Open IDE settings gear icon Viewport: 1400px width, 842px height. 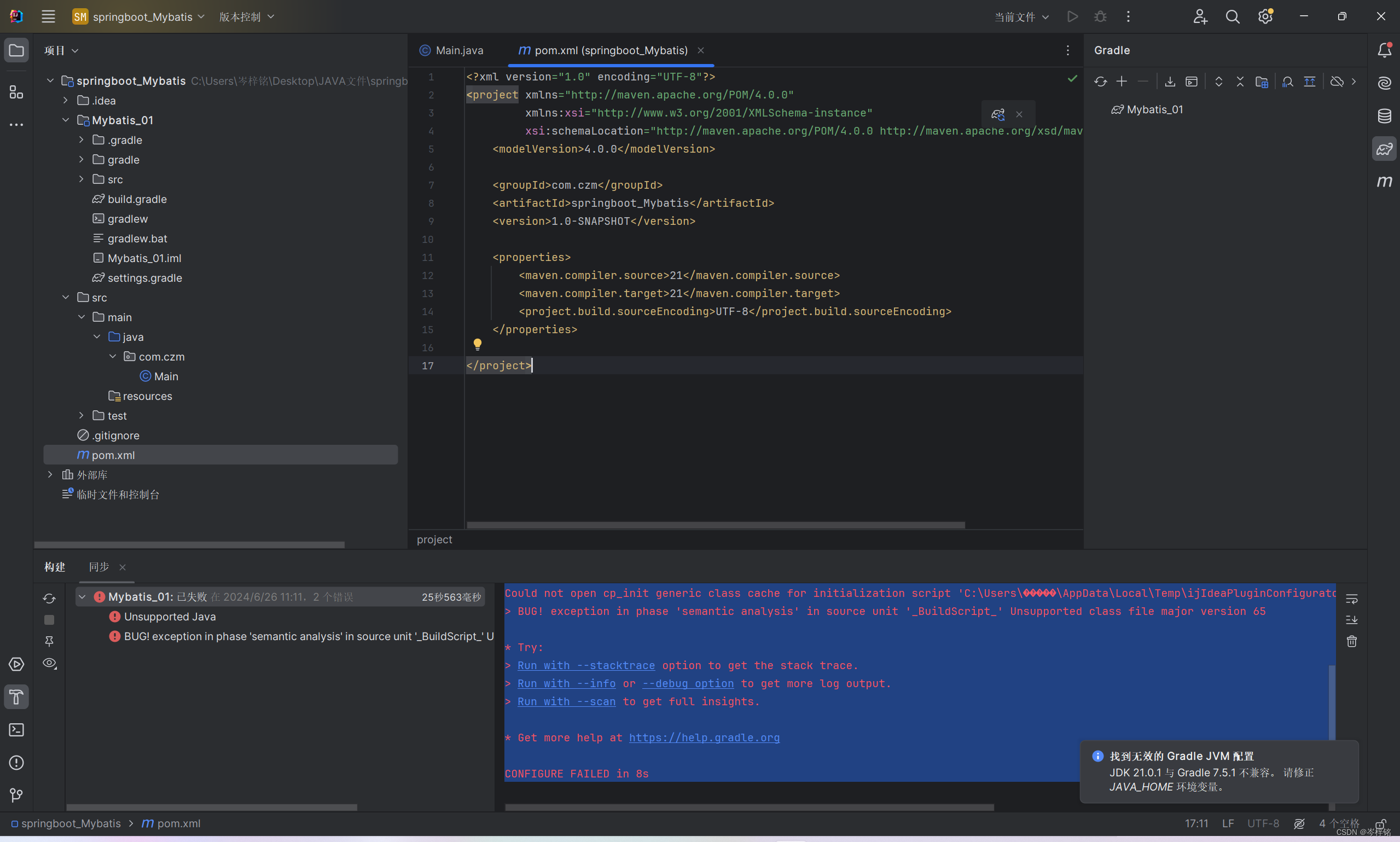[1265, 17]
